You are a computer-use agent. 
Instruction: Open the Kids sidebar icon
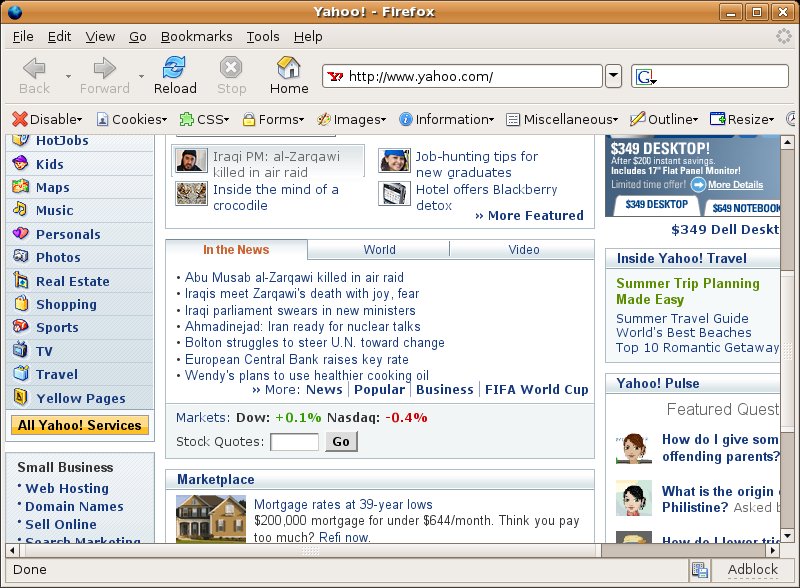20,163
